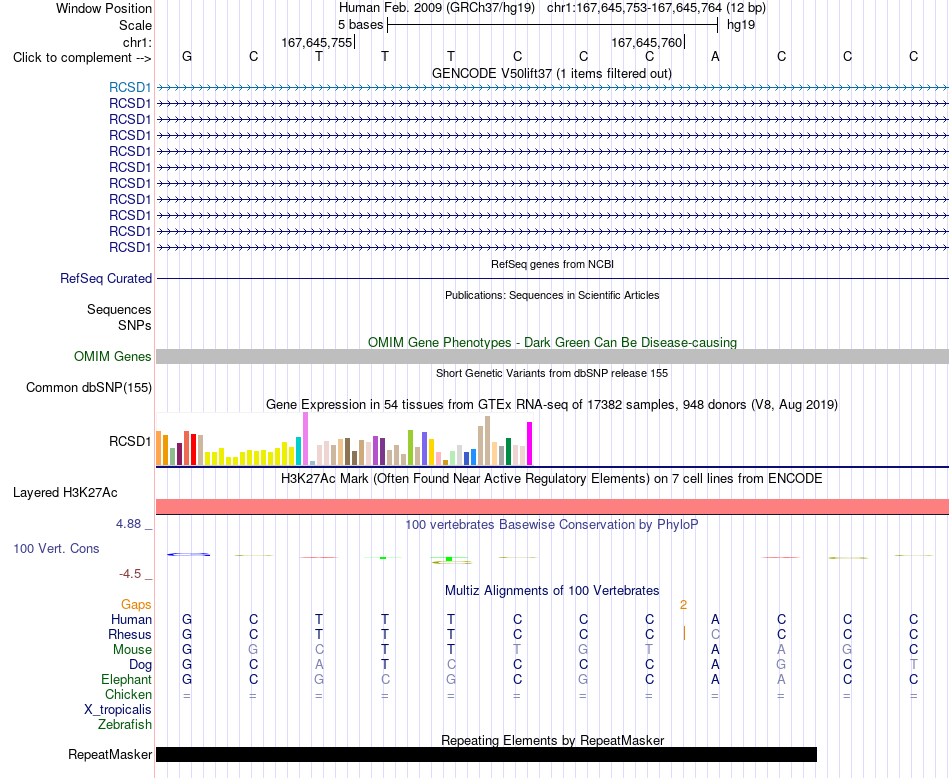The height and width of the screenshot is (778, 950).
Task: Open the GTEx Gene Expression track title
Action: coord(552,405)
